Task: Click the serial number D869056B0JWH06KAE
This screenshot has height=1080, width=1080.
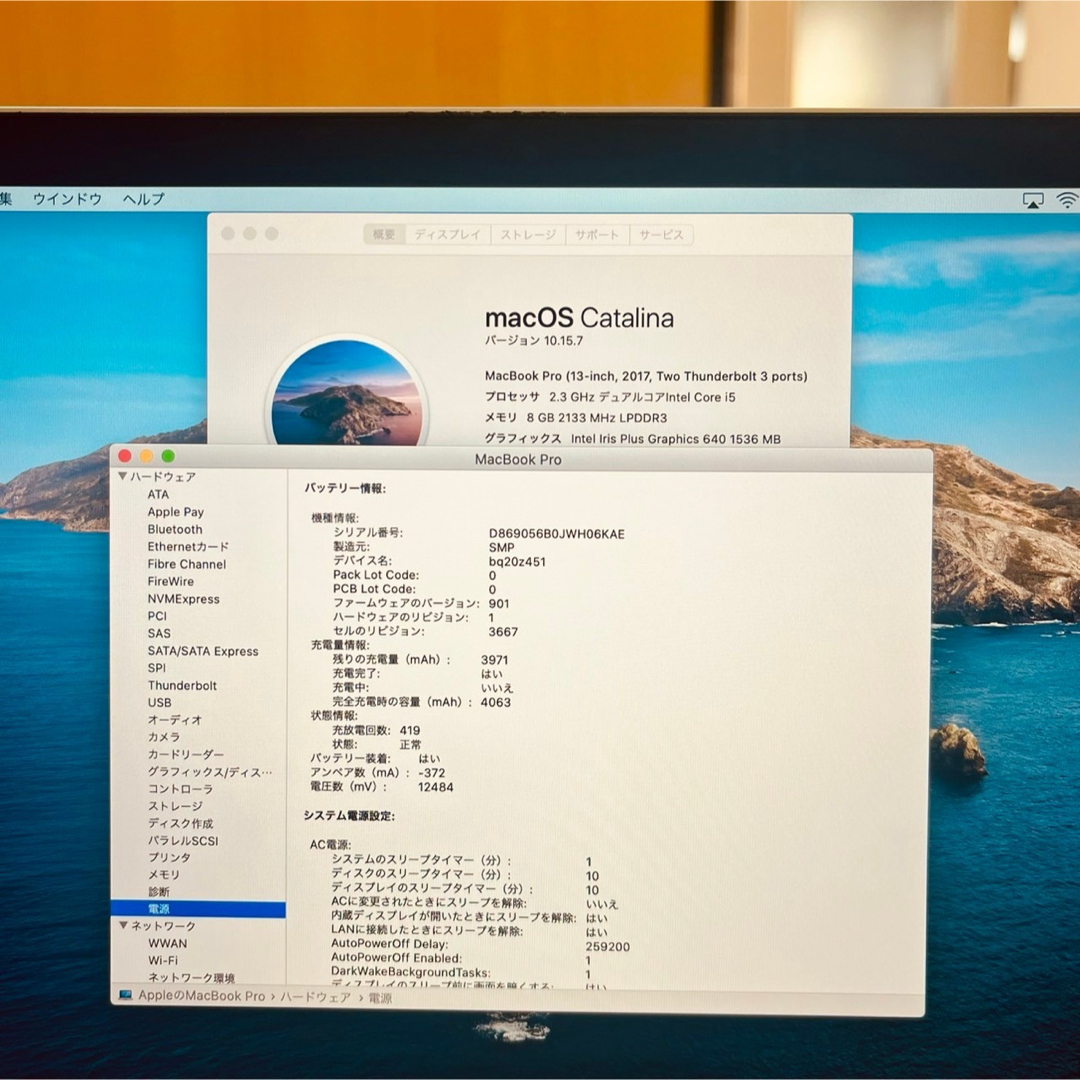Action: (x=557, y=534)
